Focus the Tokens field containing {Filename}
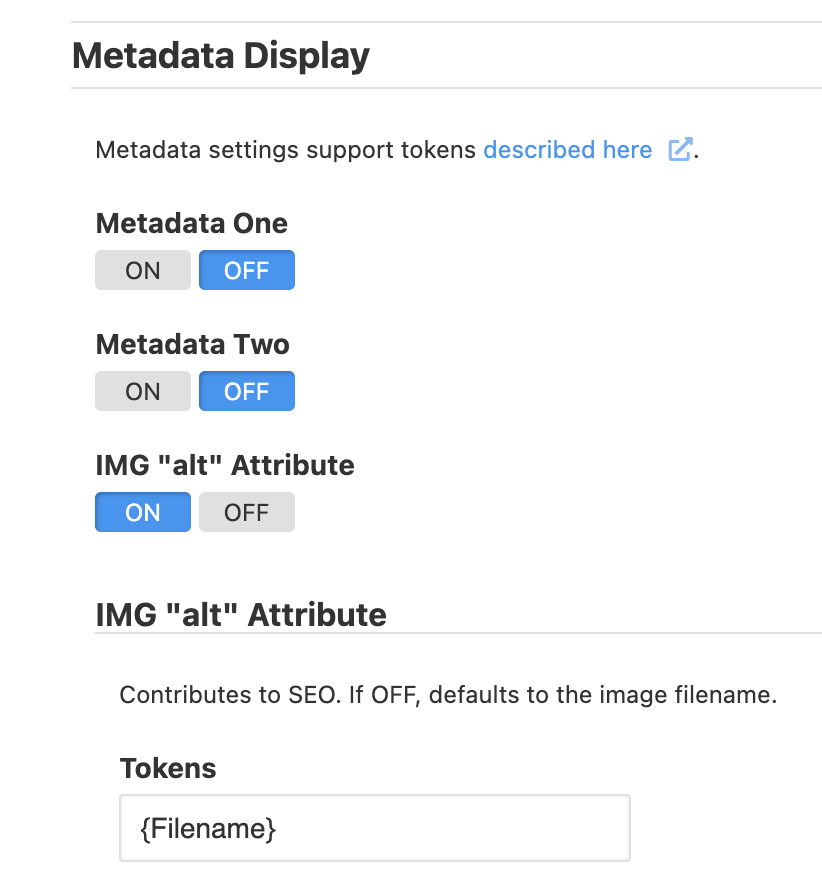This screenshot has height=892, width=822. click(x=374, y=828)
